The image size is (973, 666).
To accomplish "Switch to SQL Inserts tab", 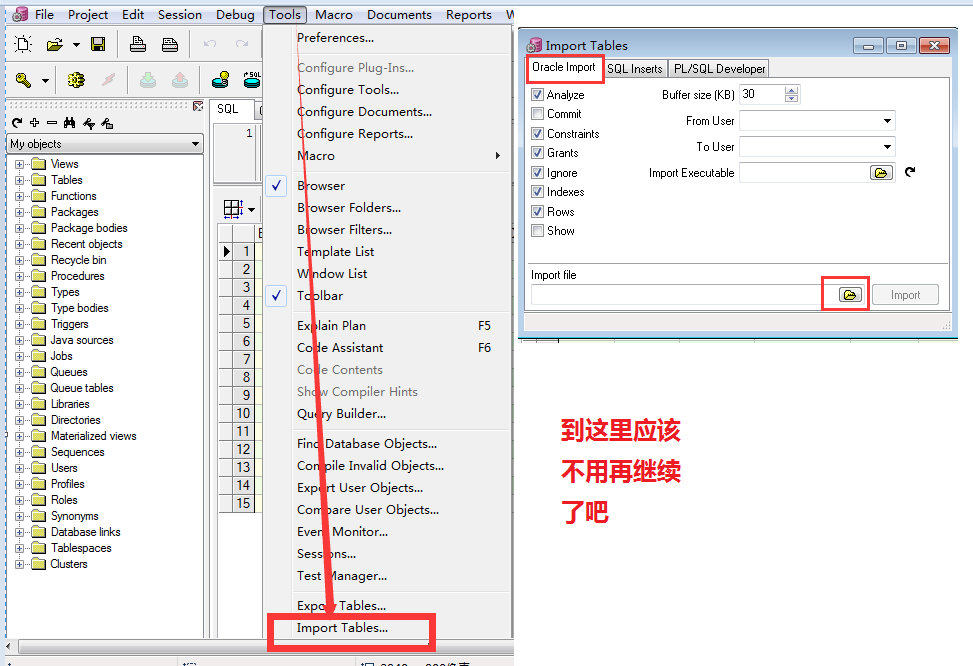I will (x=635, y=68).
